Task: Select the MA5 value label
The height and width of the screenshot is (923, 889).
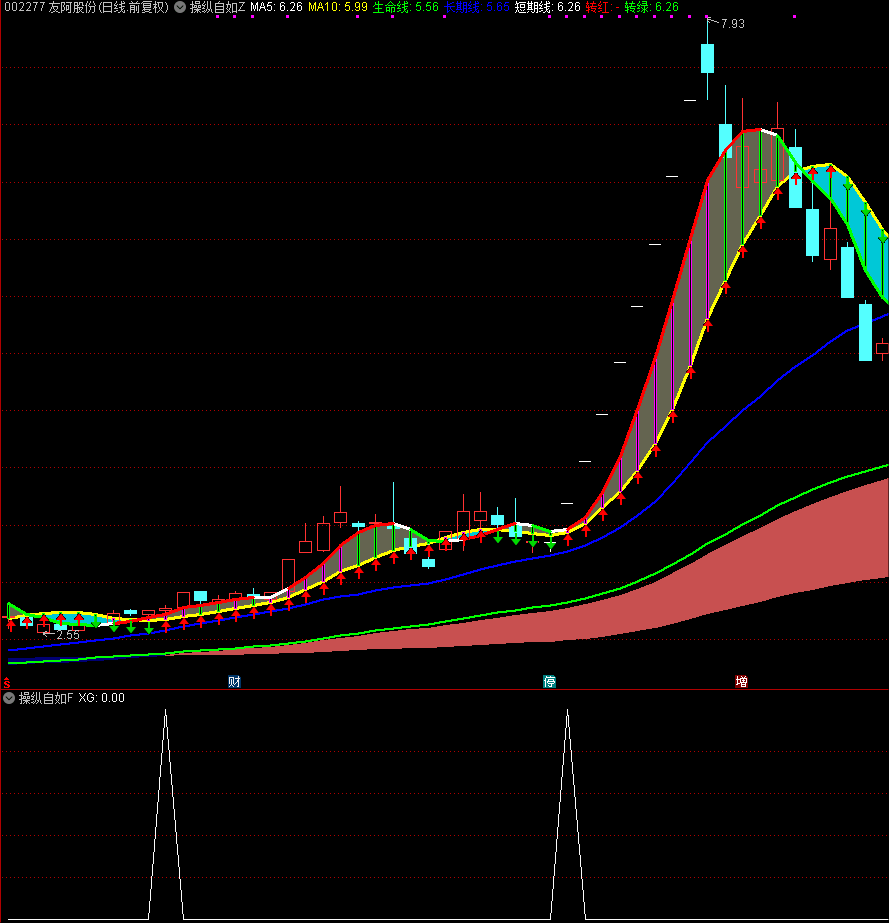Action: click(x=276, y=7)
